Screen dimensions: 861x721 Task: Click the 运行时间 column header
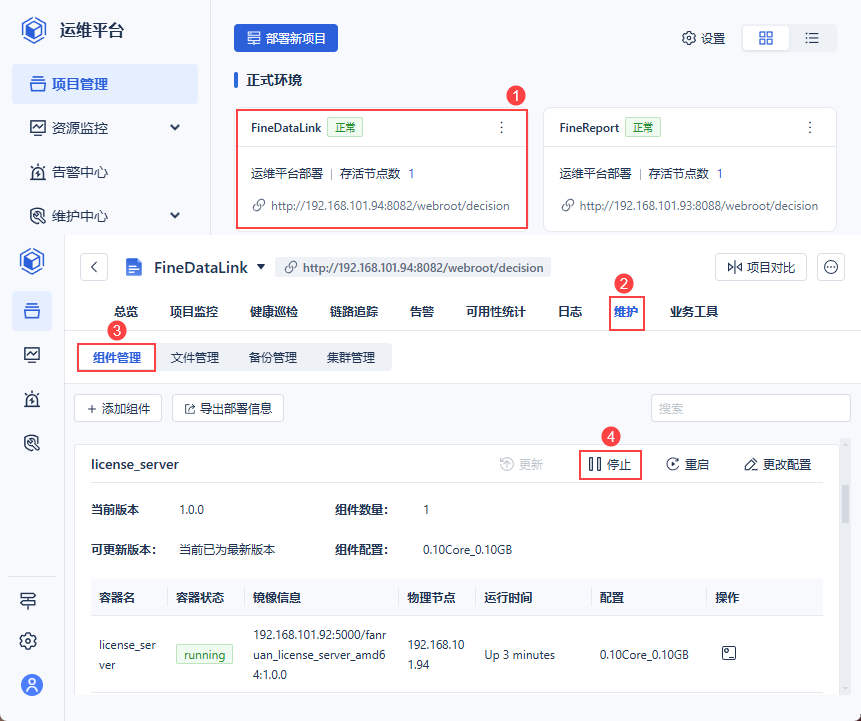tap(508, 597)
